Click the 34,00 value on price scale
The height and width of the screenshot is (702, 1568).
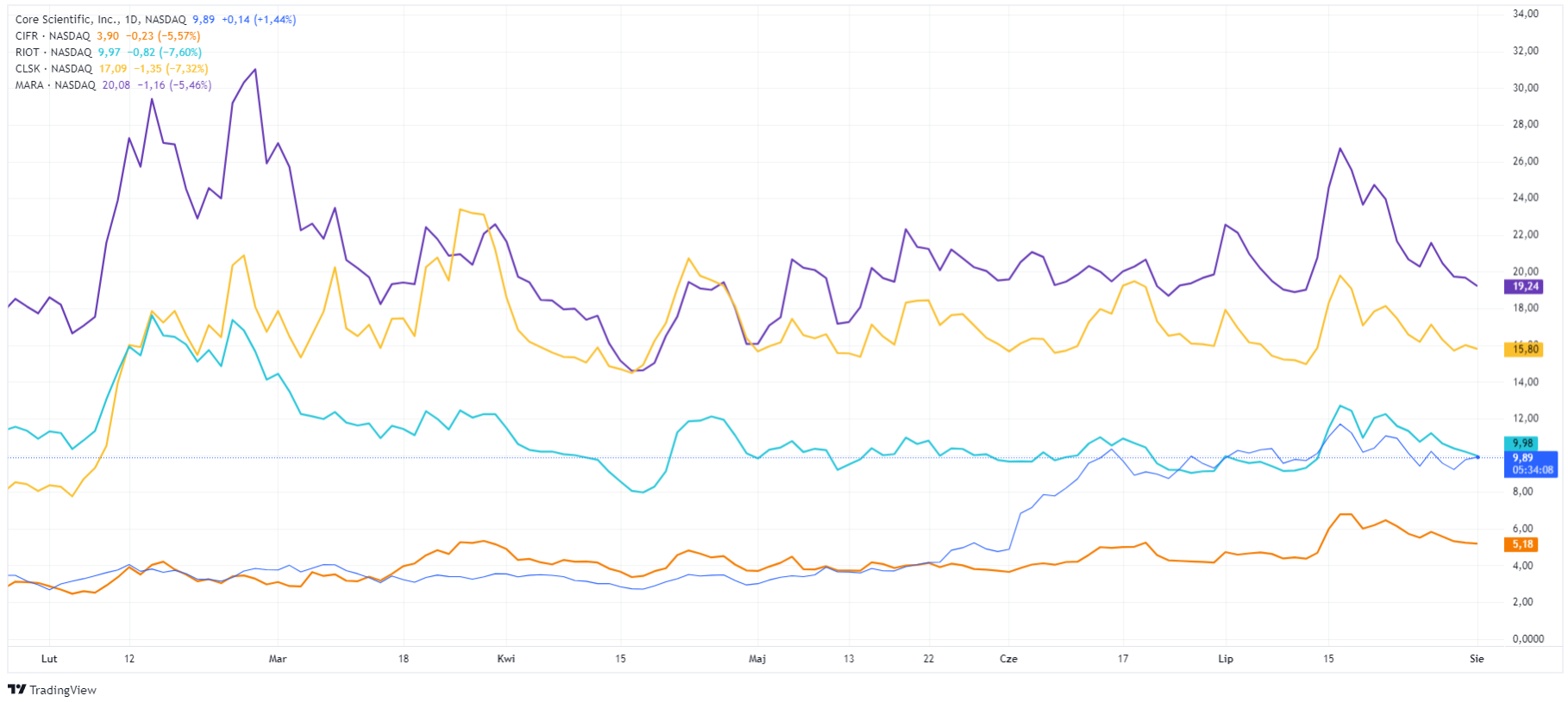(x=1526, y=14)
